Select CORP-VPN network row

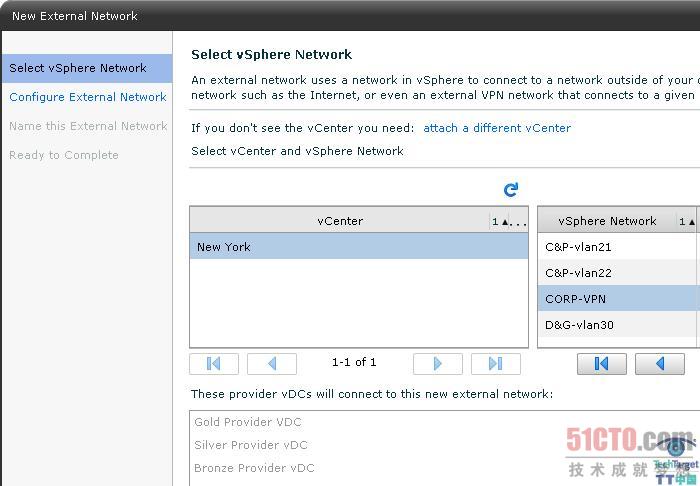619,299
